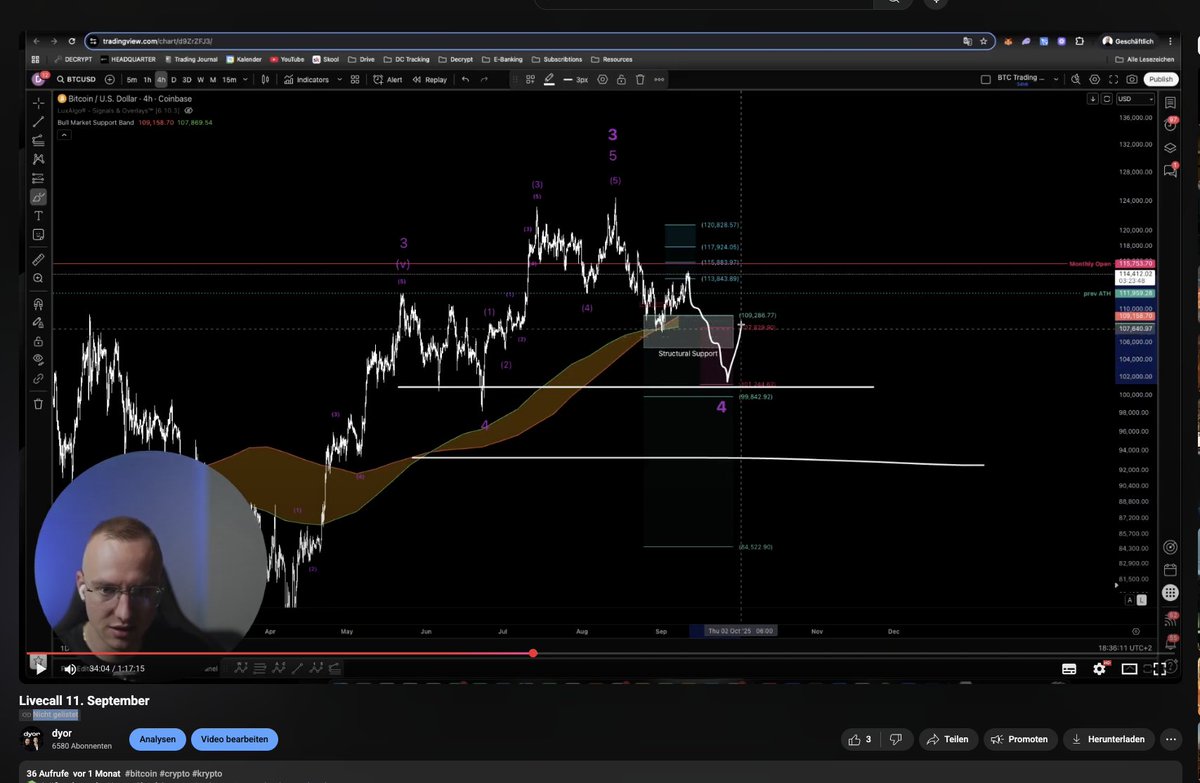
Task: Seek using the red video progress scrubber
Action: [x=533, y=653]
